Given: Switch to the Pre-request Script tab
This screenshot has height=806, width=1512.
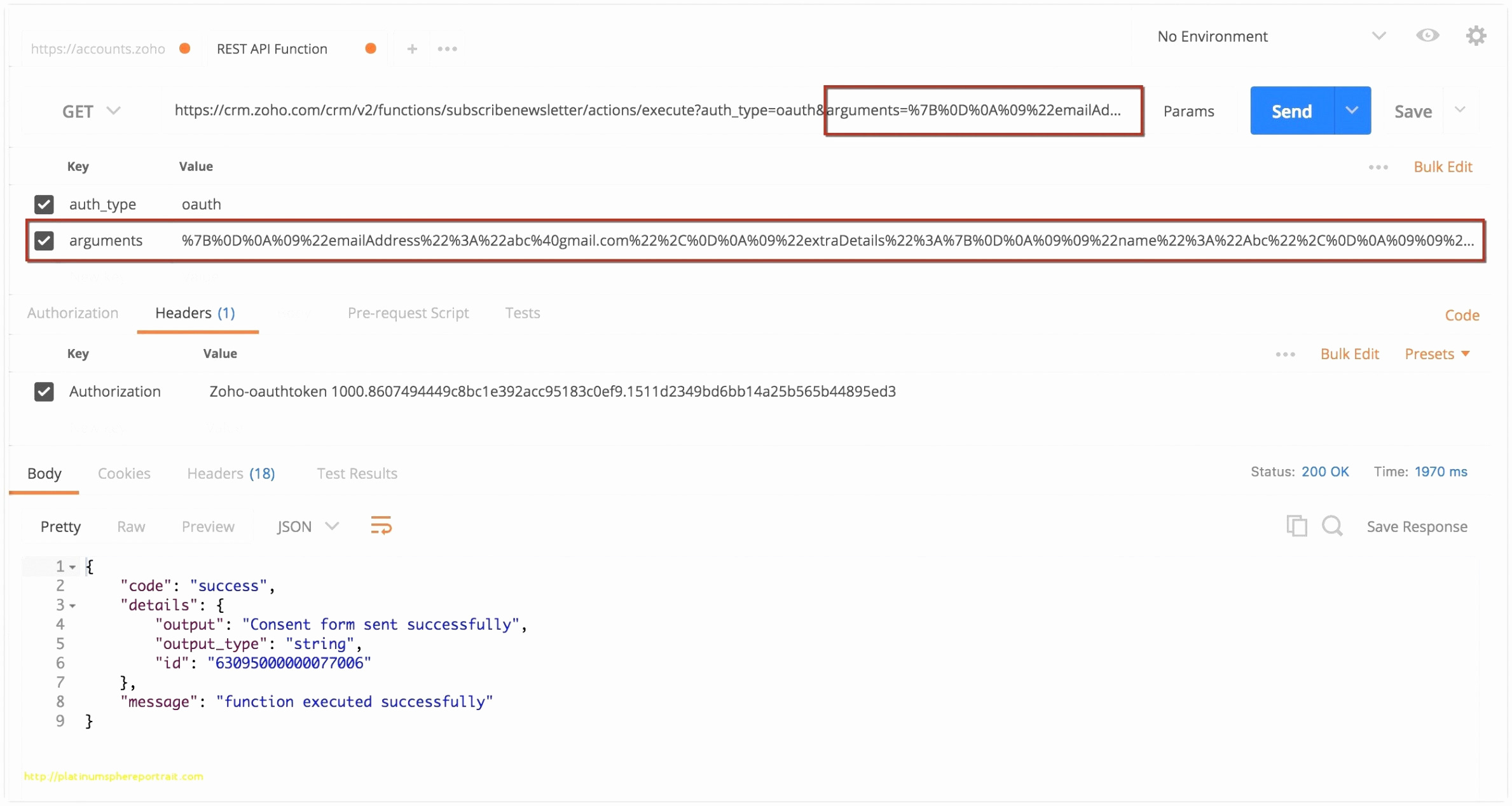Looking at the screenshot, I should [x=407, y=313].
